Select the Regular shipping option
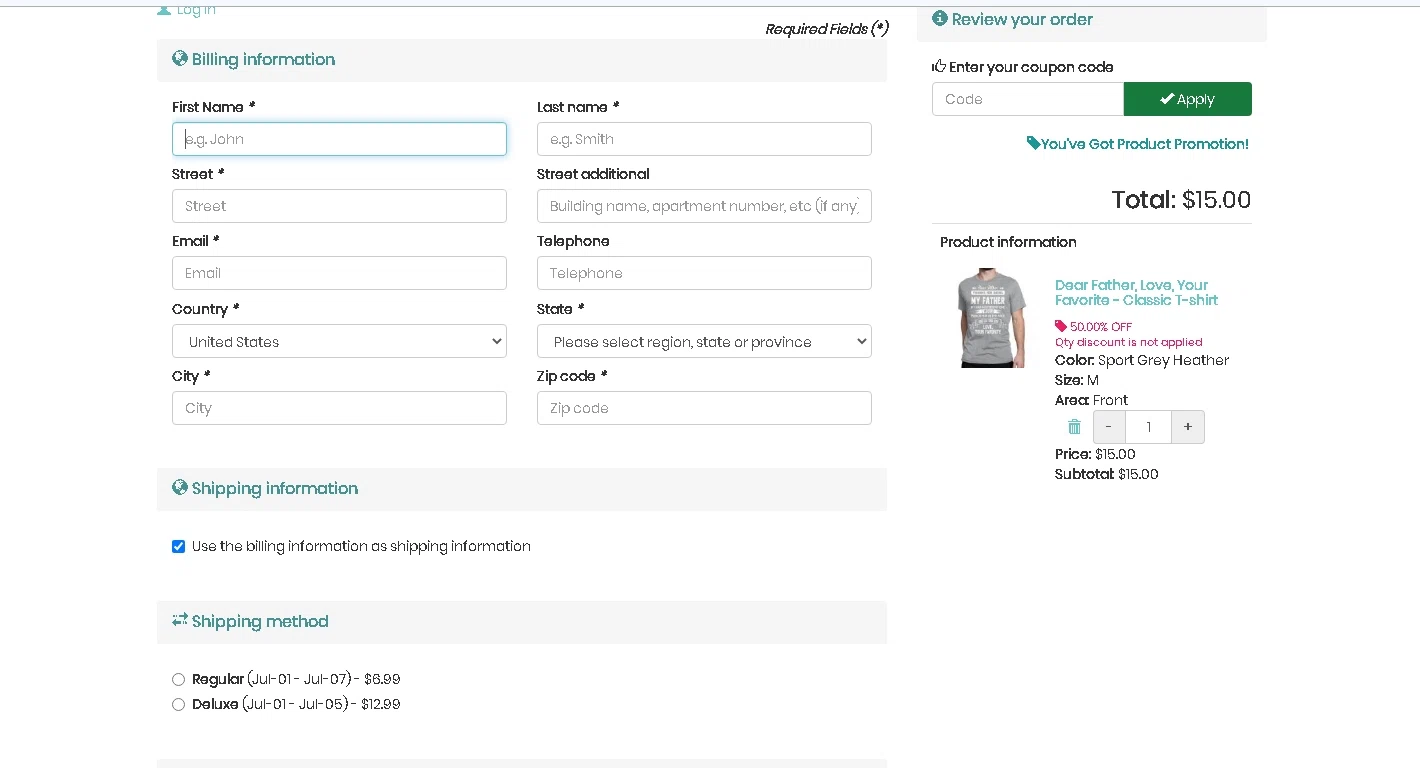The height and width of the screenshot is (768, 1420). (x=179, y=680)
